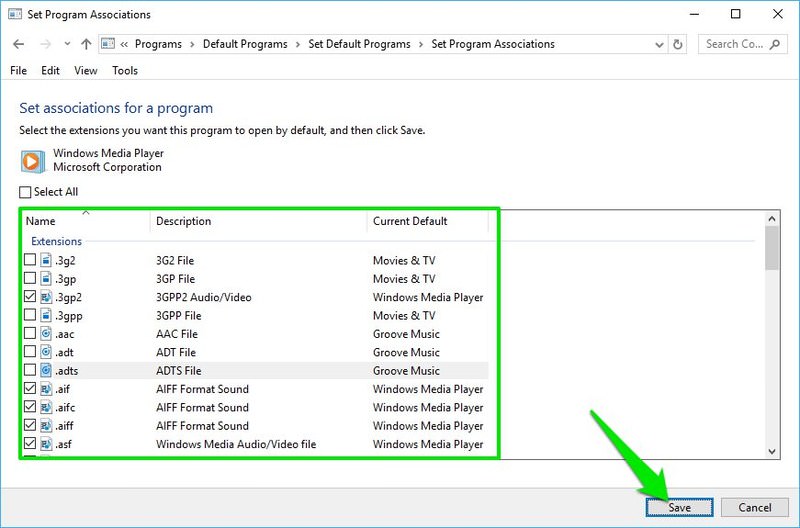Uncheck the .asf extension checkbox
This screenshot has width=800, height=528.
pyautogui.click(x=30, y=443)
